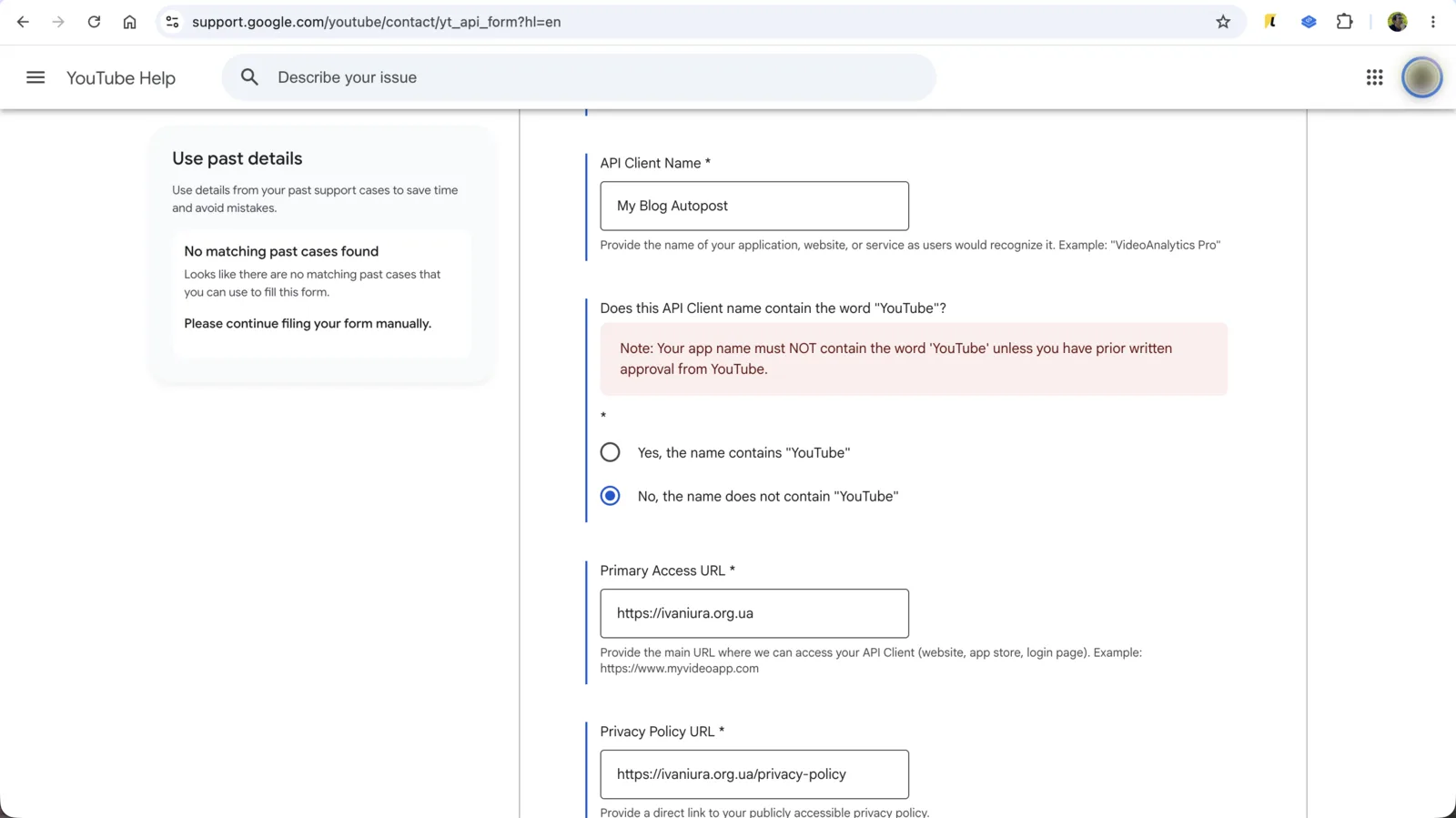This screenshot has height=818, width=1456.
Task: Focus the "Describe your issue" search box
Action: 579,77
